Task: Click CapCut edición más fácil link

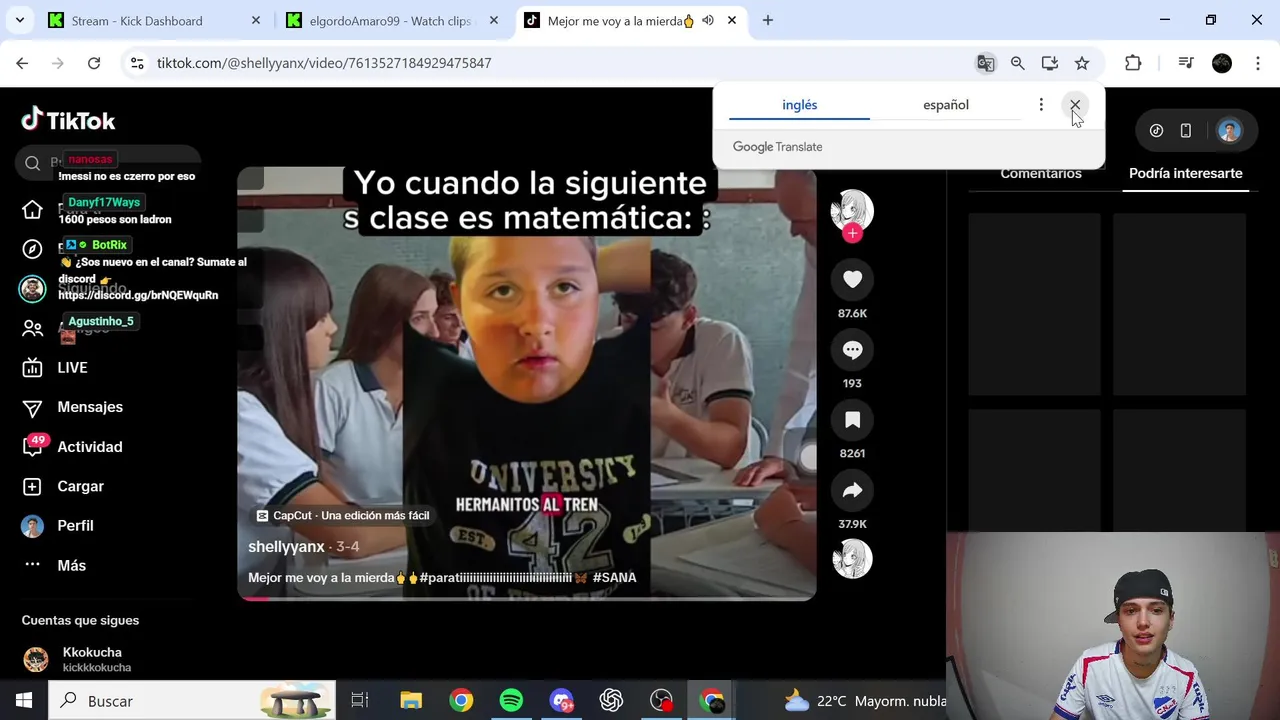Action: pyautogui.click(x=343, y=516)
